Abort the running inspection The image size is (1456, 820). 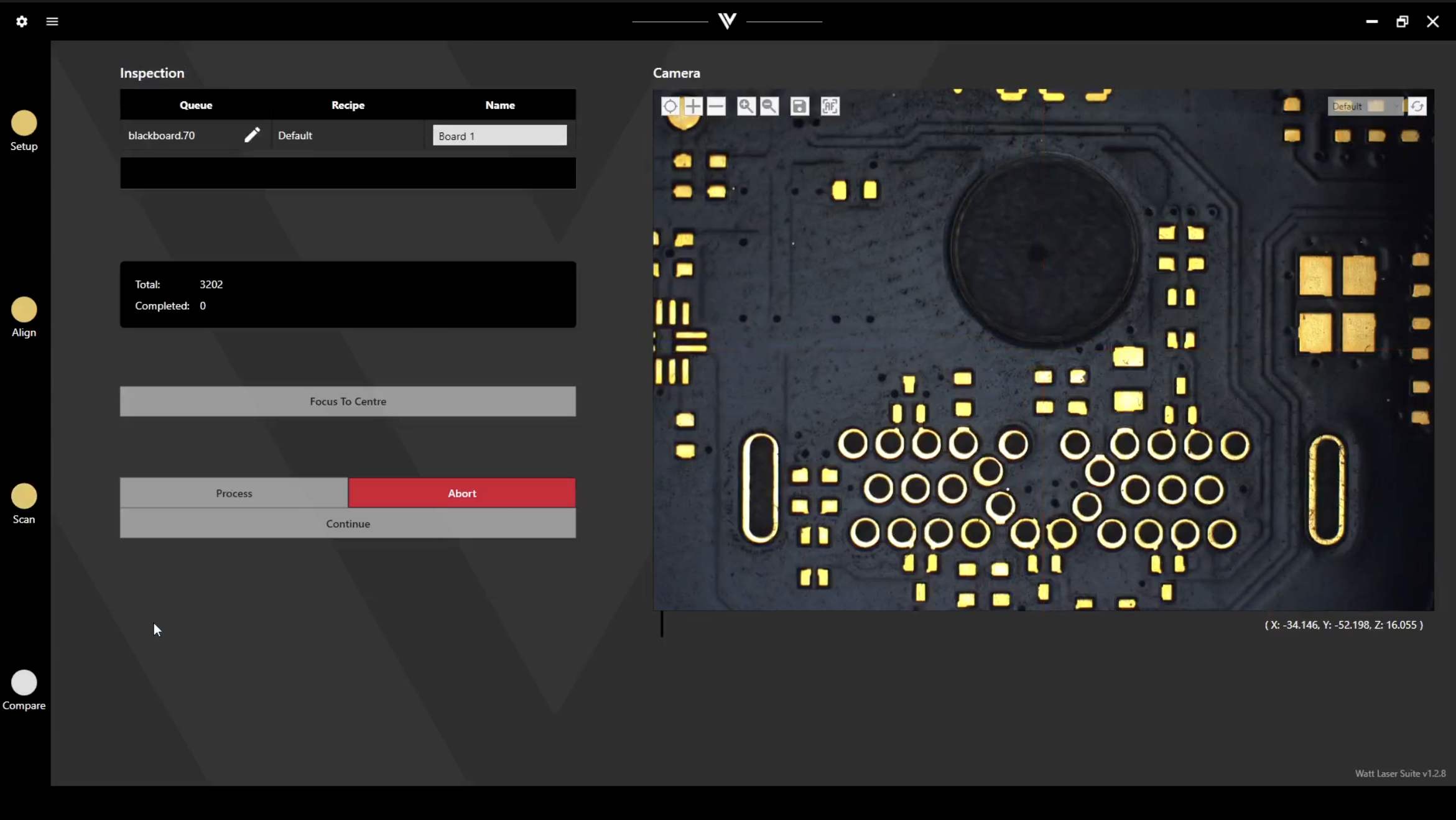pos(461,492)
